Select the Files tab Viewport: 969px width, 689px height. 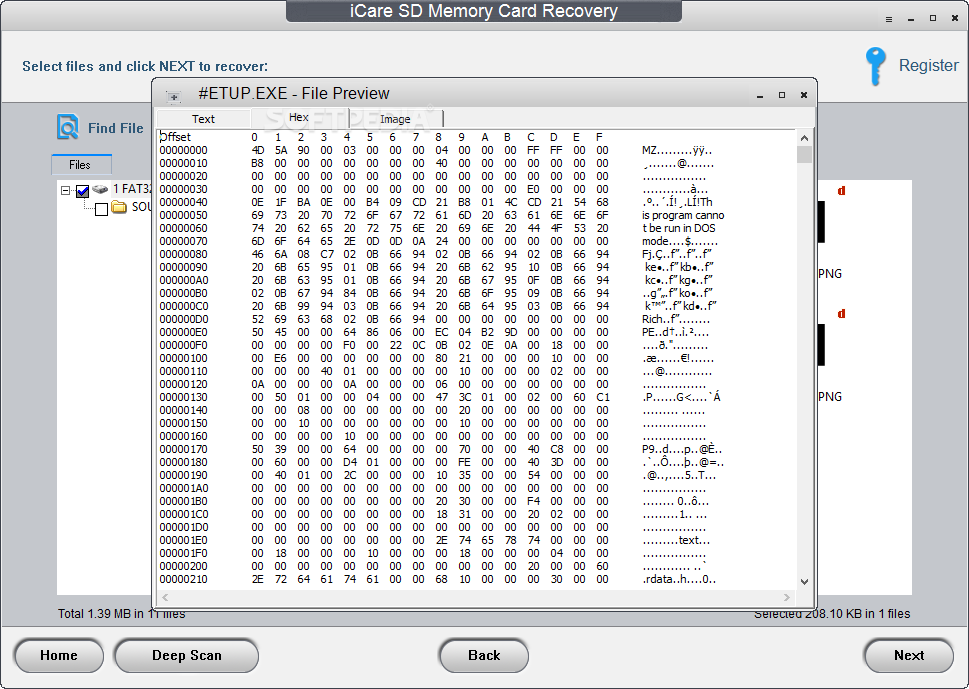click(x=81, y=164)
